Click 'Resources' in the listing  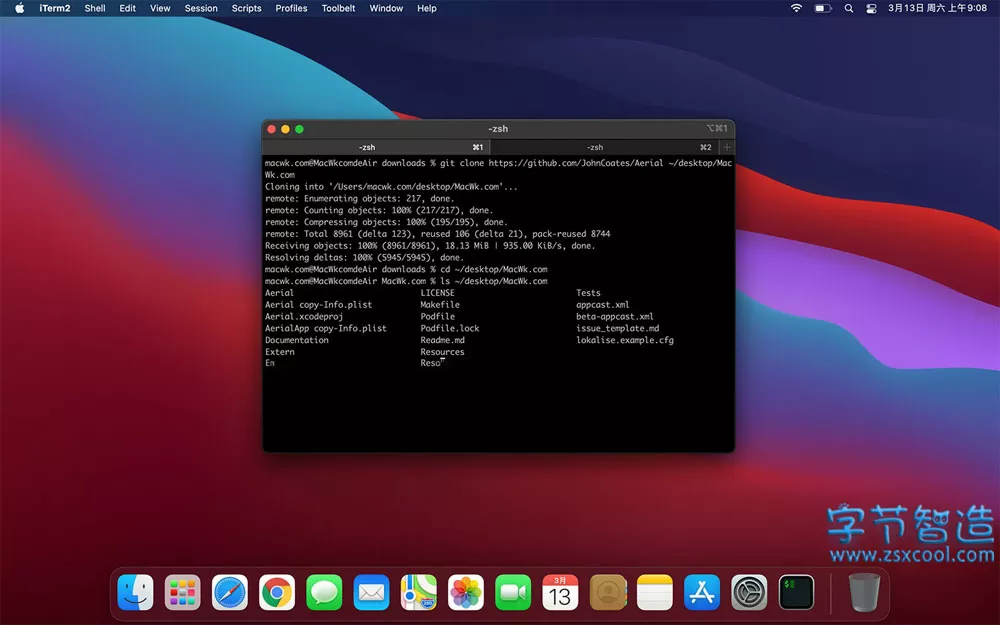[x=443, y=352]
